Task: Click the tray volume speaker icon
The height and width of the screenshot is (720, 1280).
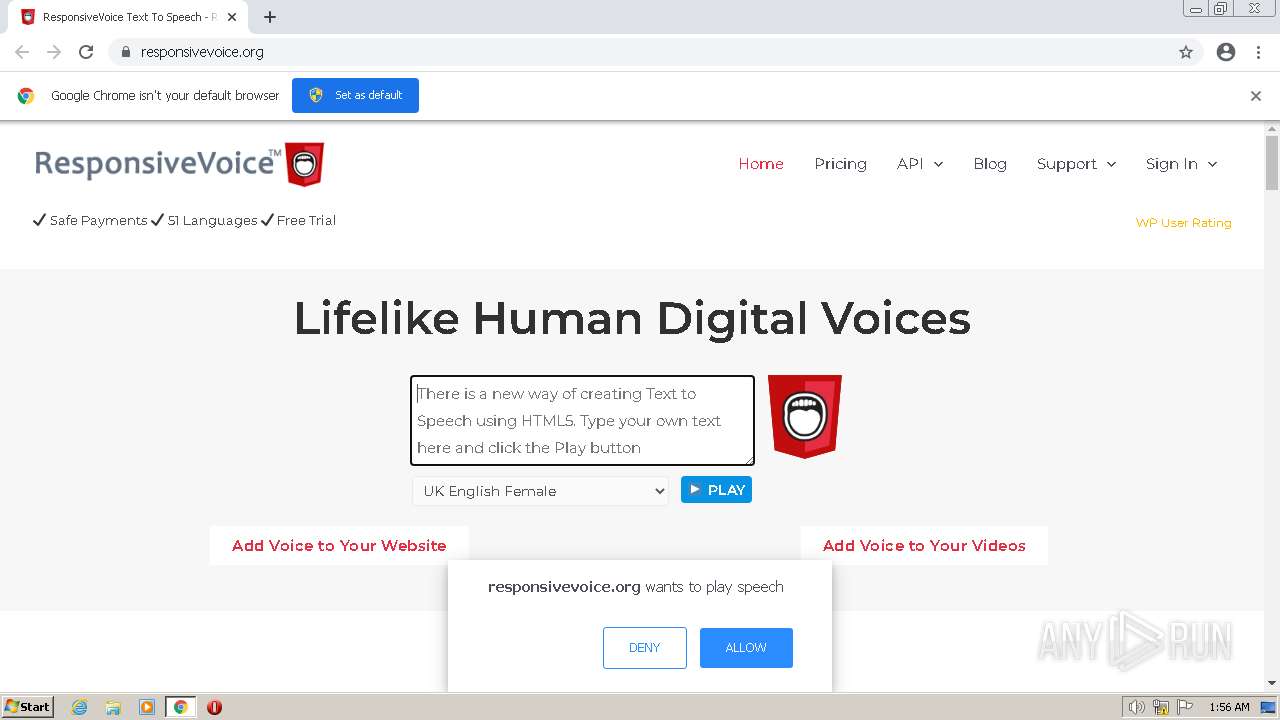Action: [x=1136, y=707]
